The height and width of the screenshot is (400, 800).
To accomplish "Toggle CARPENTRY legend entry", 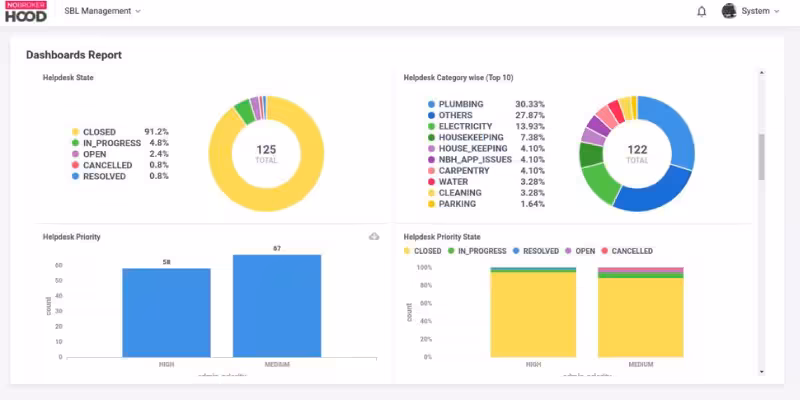I will 459,171.
